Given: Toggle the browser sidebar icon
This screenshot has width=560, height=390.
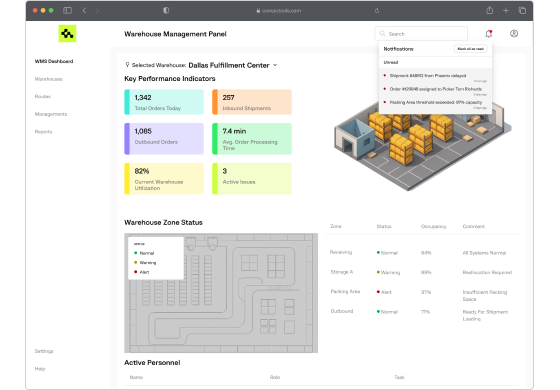Looking at the screenshot, I should 68,10.
